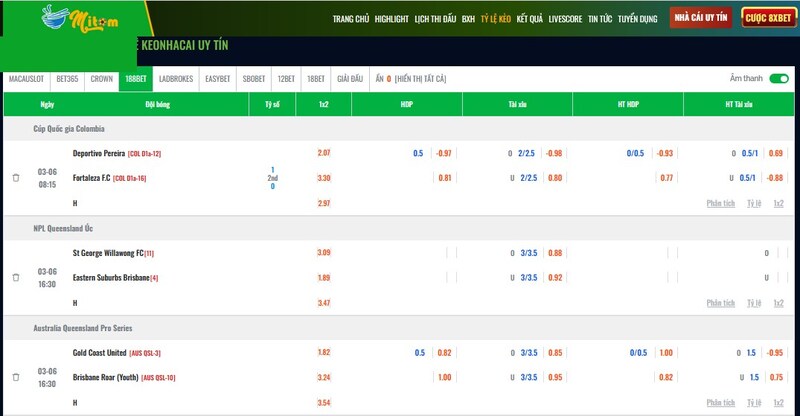The height and width of the screenshot is (416, 800).
Task: Open the GIẢI ĐẤU league filter
Action: point(350,79)
